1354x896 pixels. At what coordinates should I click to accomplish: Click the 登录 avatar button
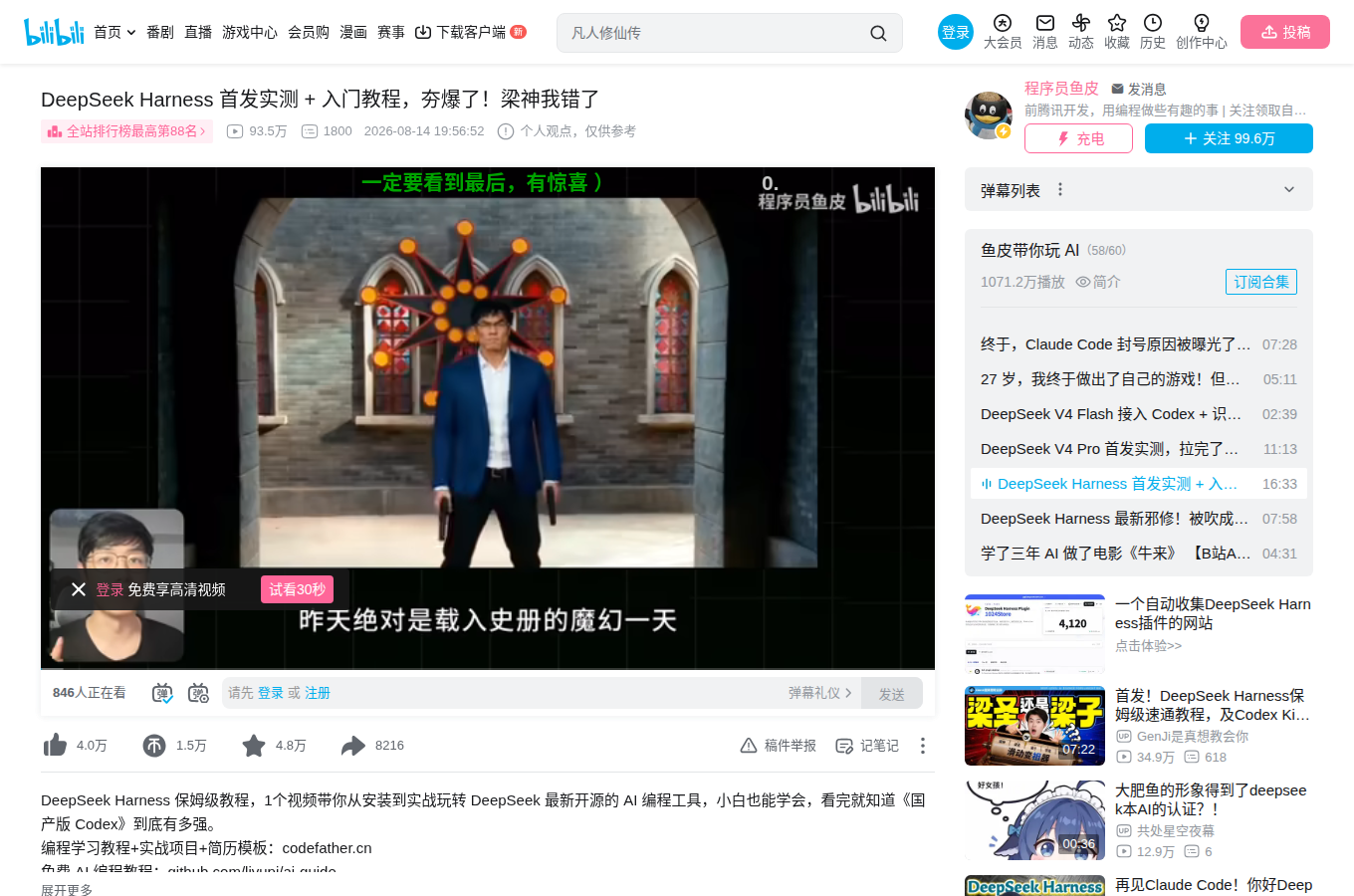pyautogui.click(x=956, y=32)
